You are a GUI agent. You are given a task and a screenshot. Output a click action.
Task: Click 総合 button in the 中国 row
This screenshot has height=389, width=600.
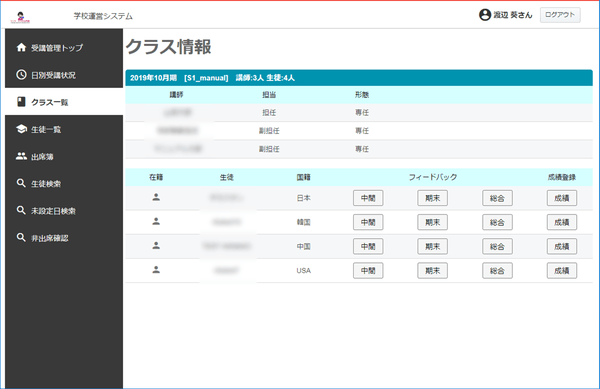[x=497, y=246]
